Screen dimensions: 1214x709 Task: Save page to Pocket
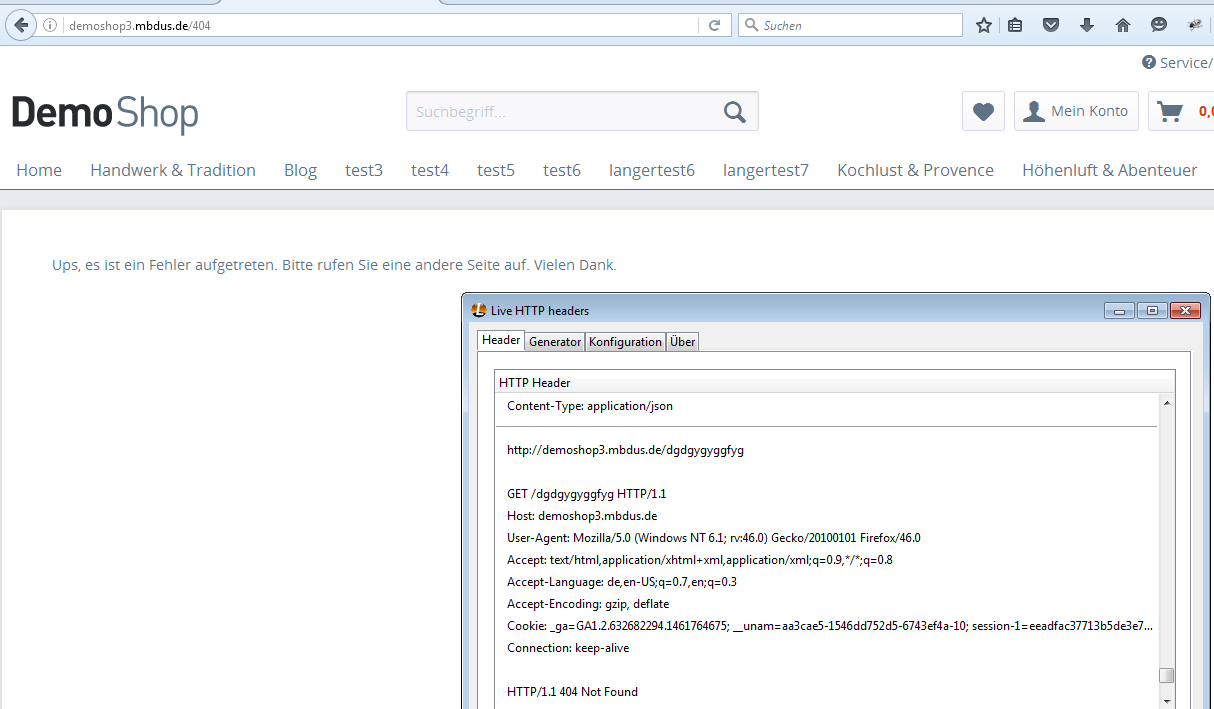(x=1051, y=25)
